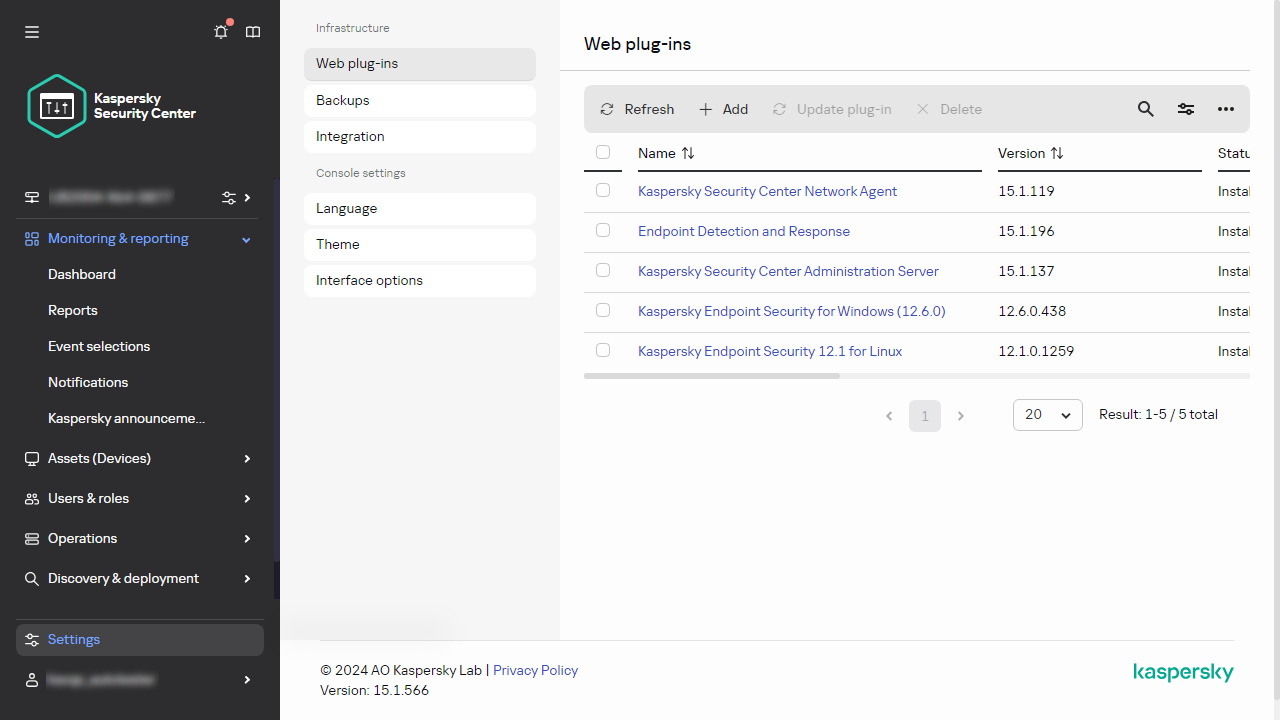
Task: Select the Network Agent plug-in checkbox
Action: coord(603,190)
